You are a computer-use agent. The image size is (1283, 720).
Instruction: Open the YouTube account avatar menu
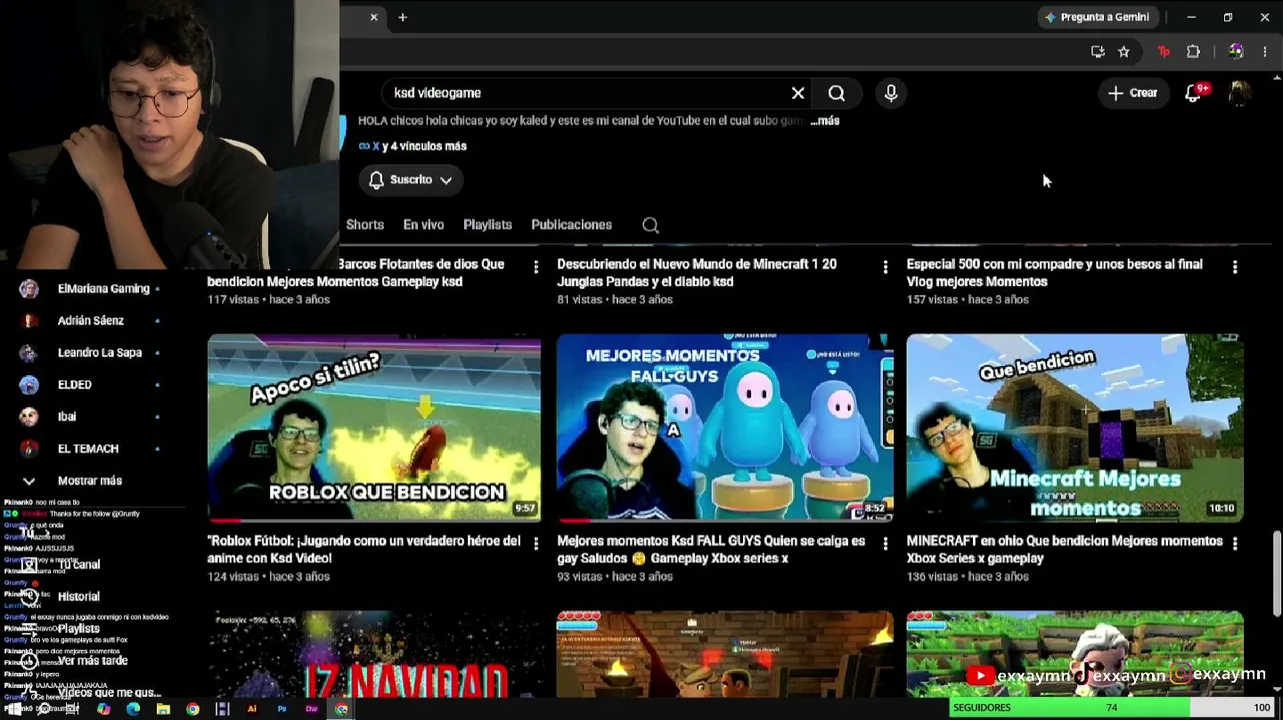1239,93
